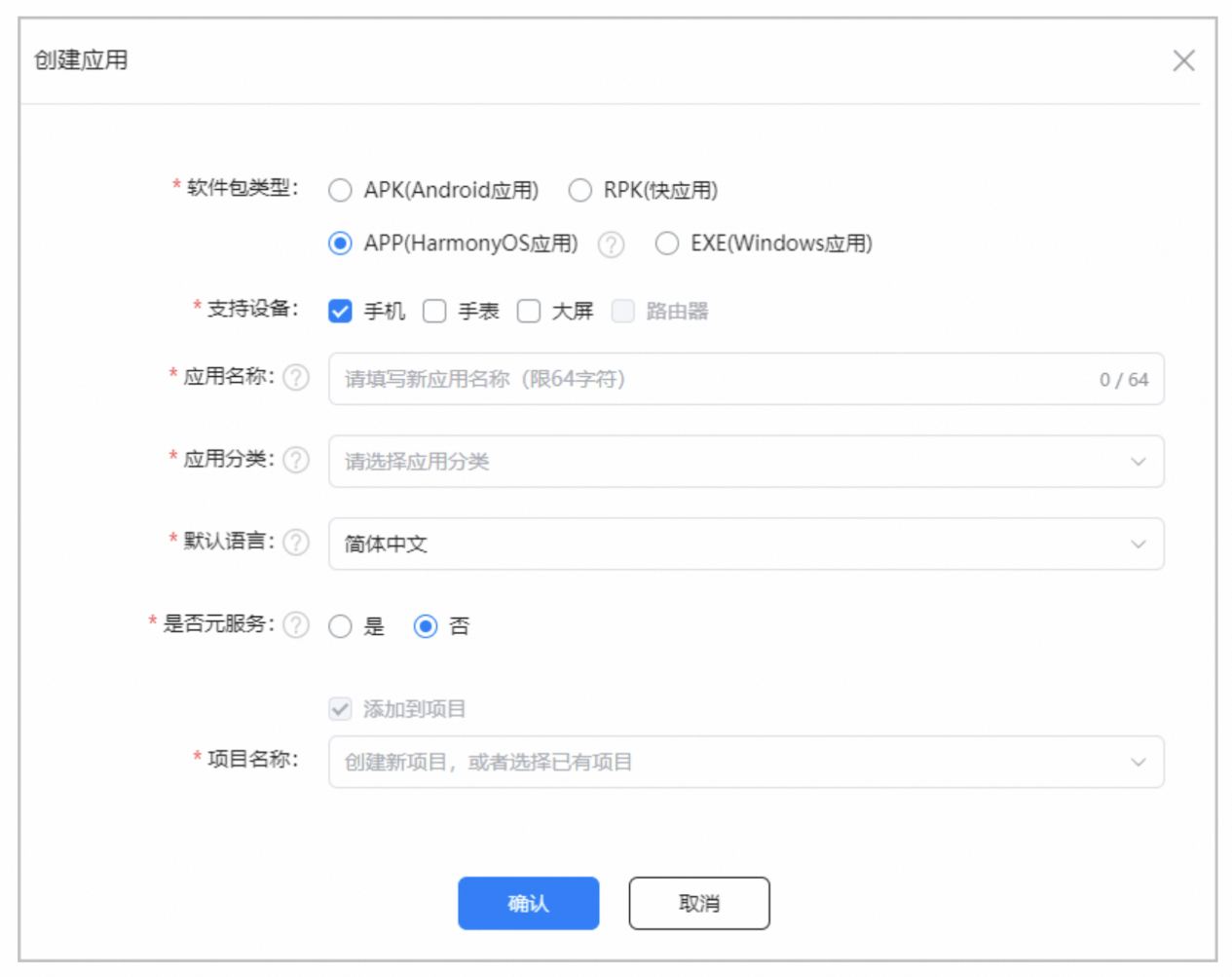Viewport: 1232px width, 977px height.
Task: Focus the 应用名称 input field
Action: tap(746, 379)
